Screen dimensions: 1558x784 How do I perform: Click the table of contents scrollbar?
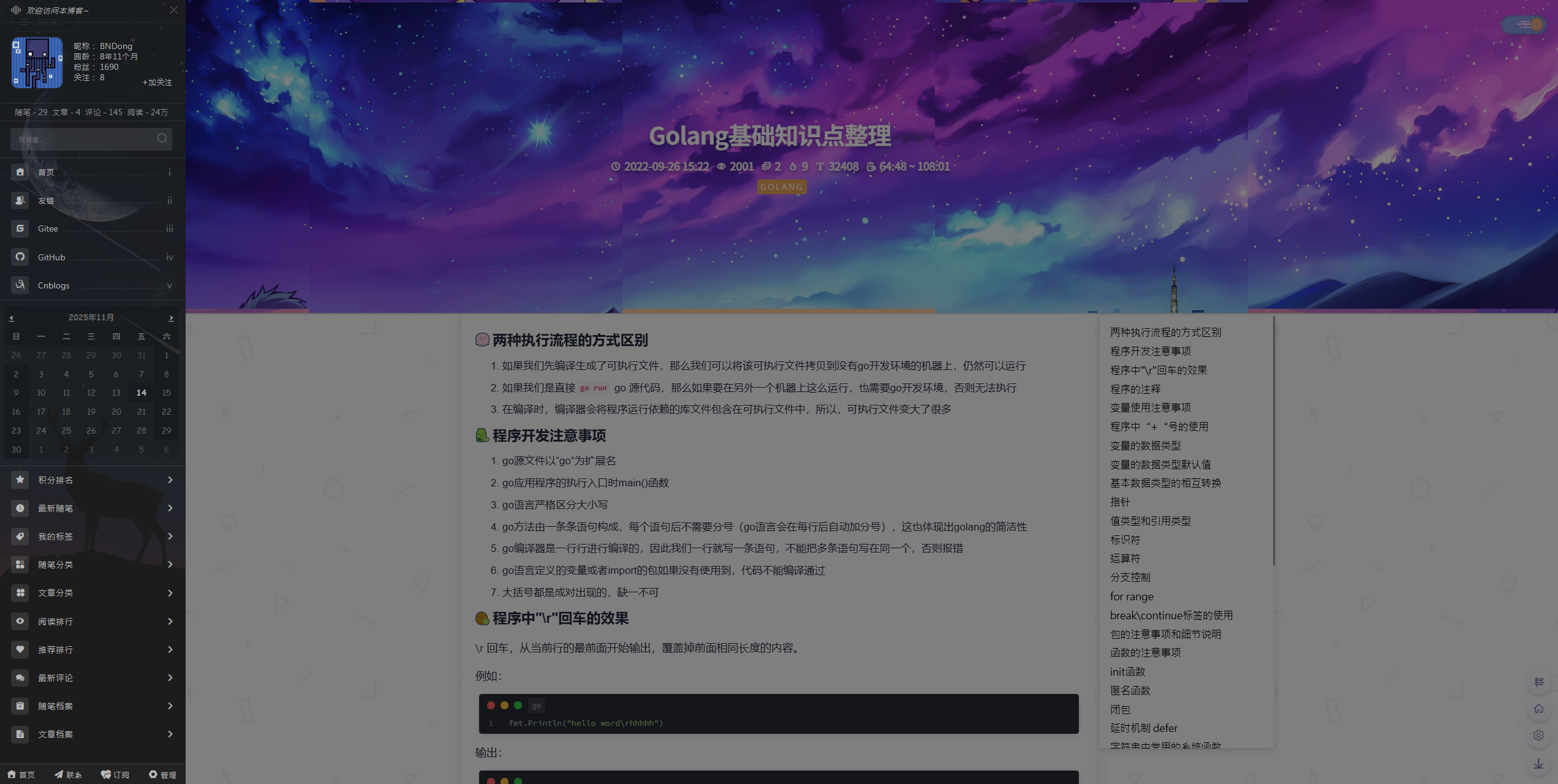[x=1273, y=441]
